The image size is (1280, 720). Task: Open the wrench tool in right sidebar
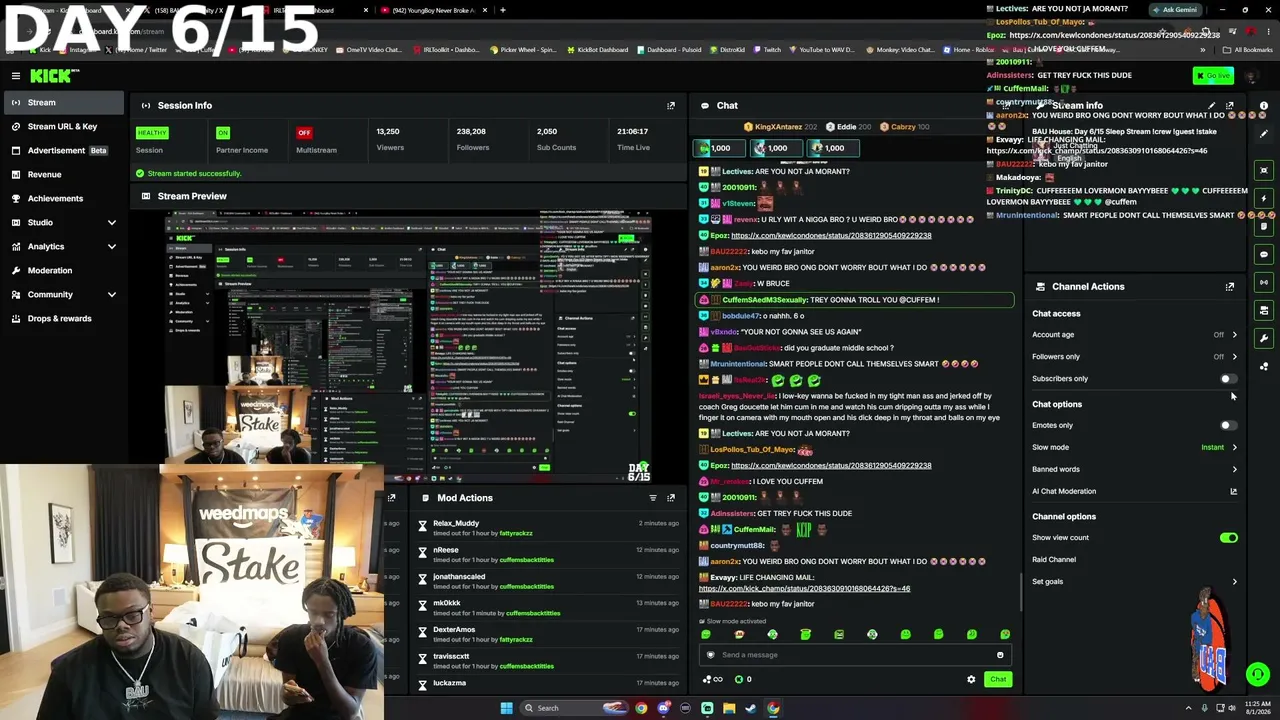tap(1264, 338)
